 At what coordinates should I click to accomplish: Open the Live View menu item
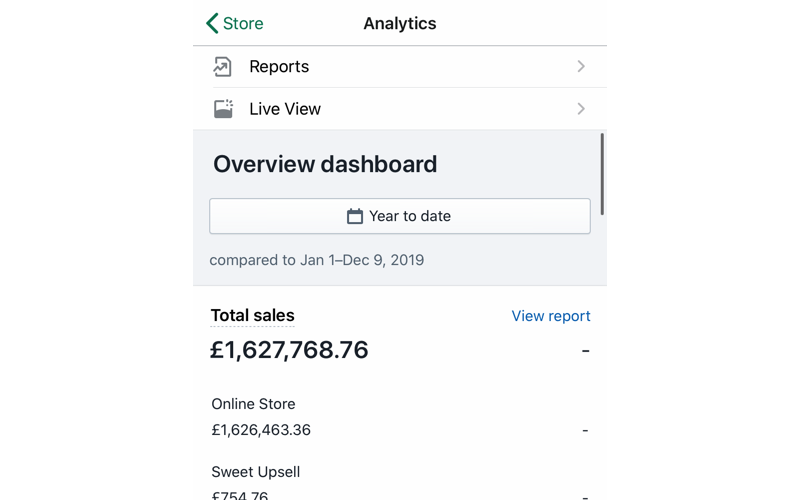(x=285, y=109)
